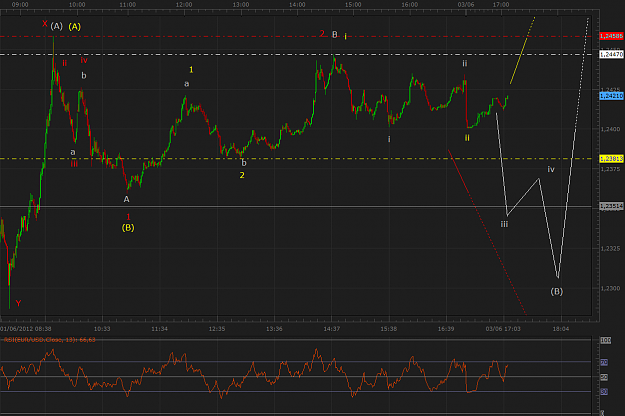Click the yellow 1,23813 price tag
The image size is (625, 416).
[x=611, y=159]
